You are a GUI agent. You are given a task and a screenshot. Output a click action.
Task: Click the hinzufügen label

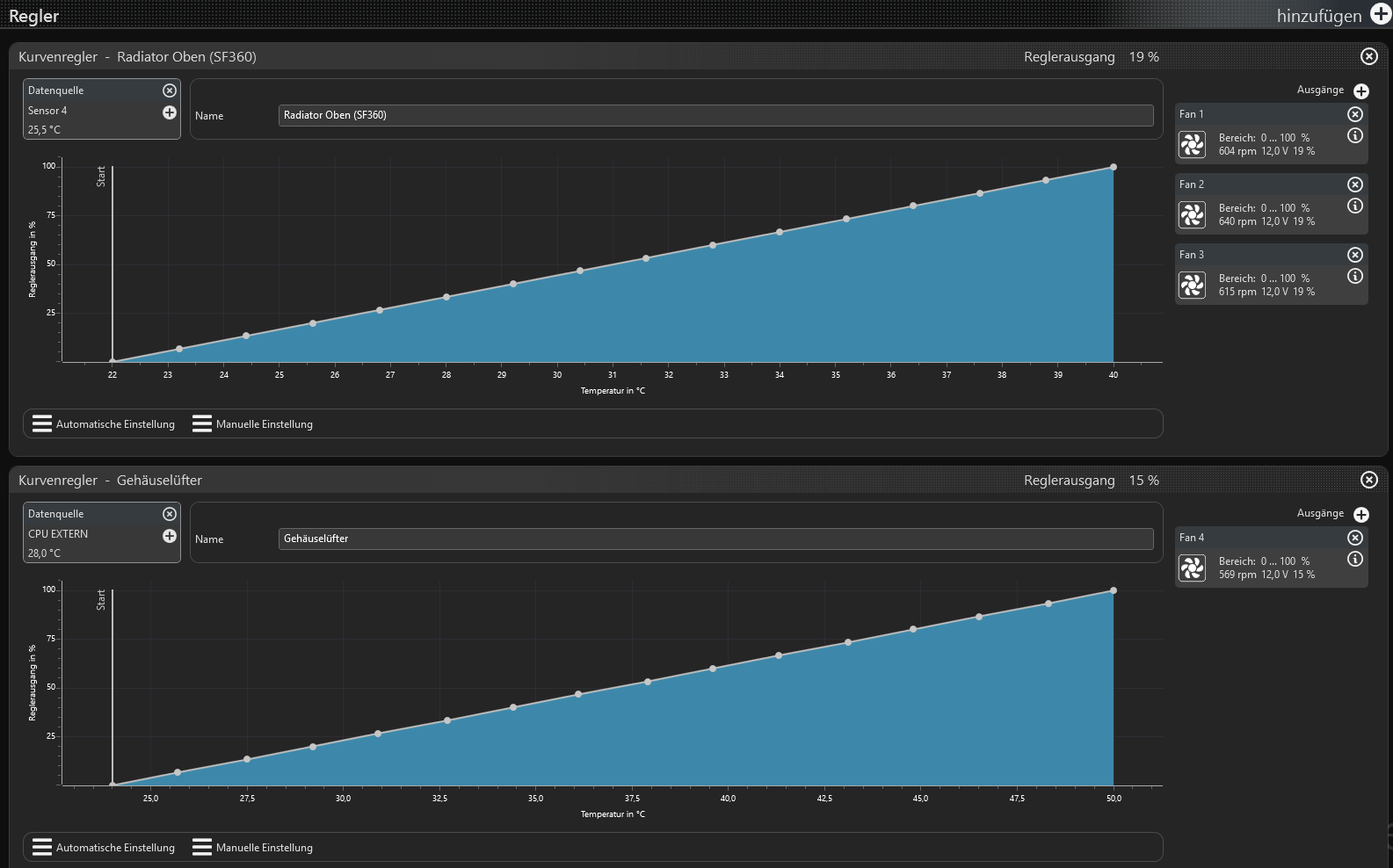pos(1319,15)
